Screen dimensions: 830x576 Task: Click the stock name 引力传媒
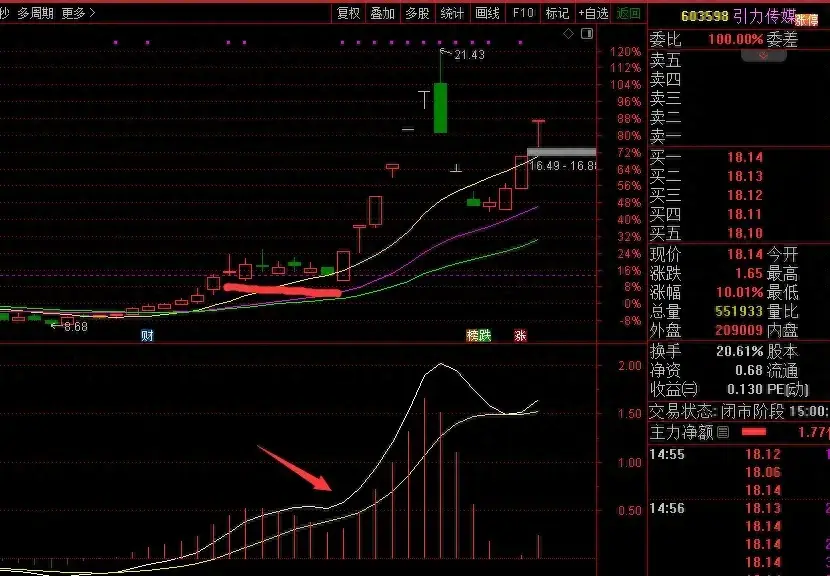coord(765,16)
